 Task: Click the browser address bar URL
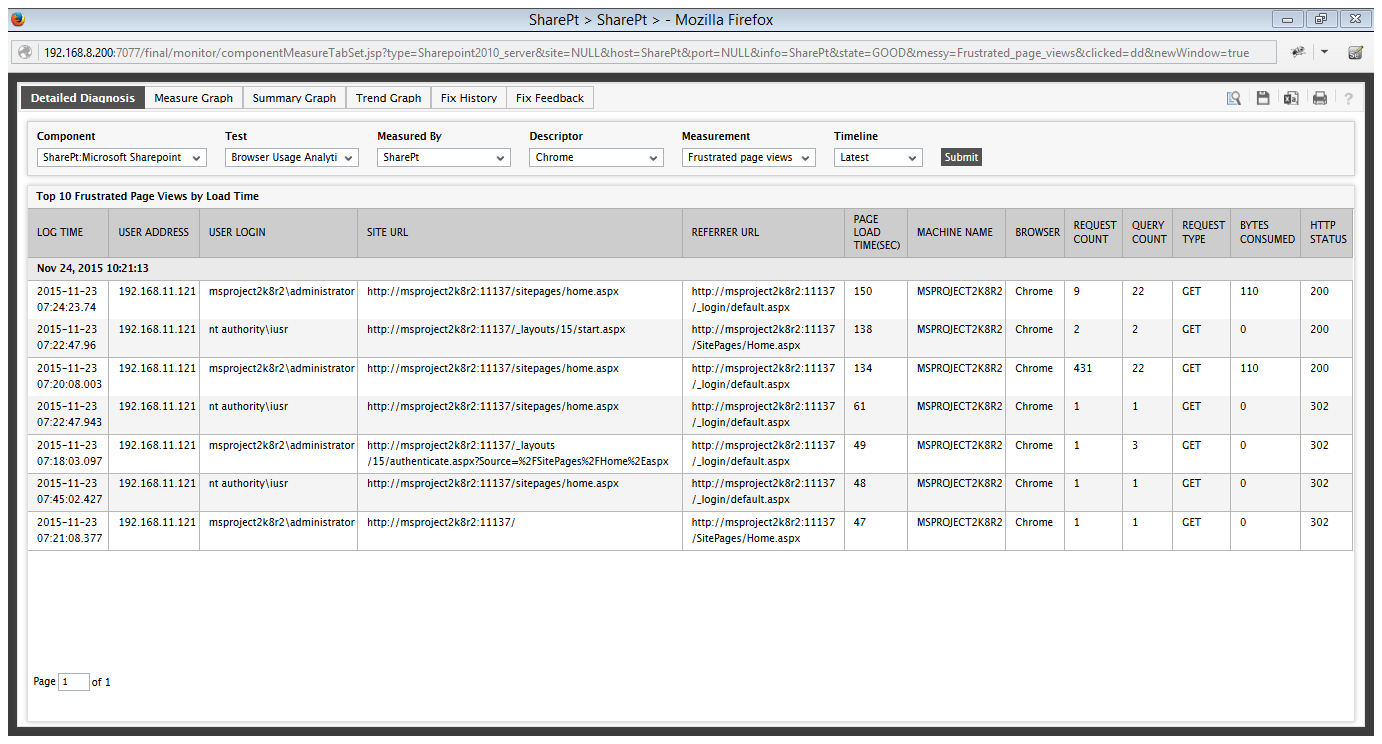(647, 53)
